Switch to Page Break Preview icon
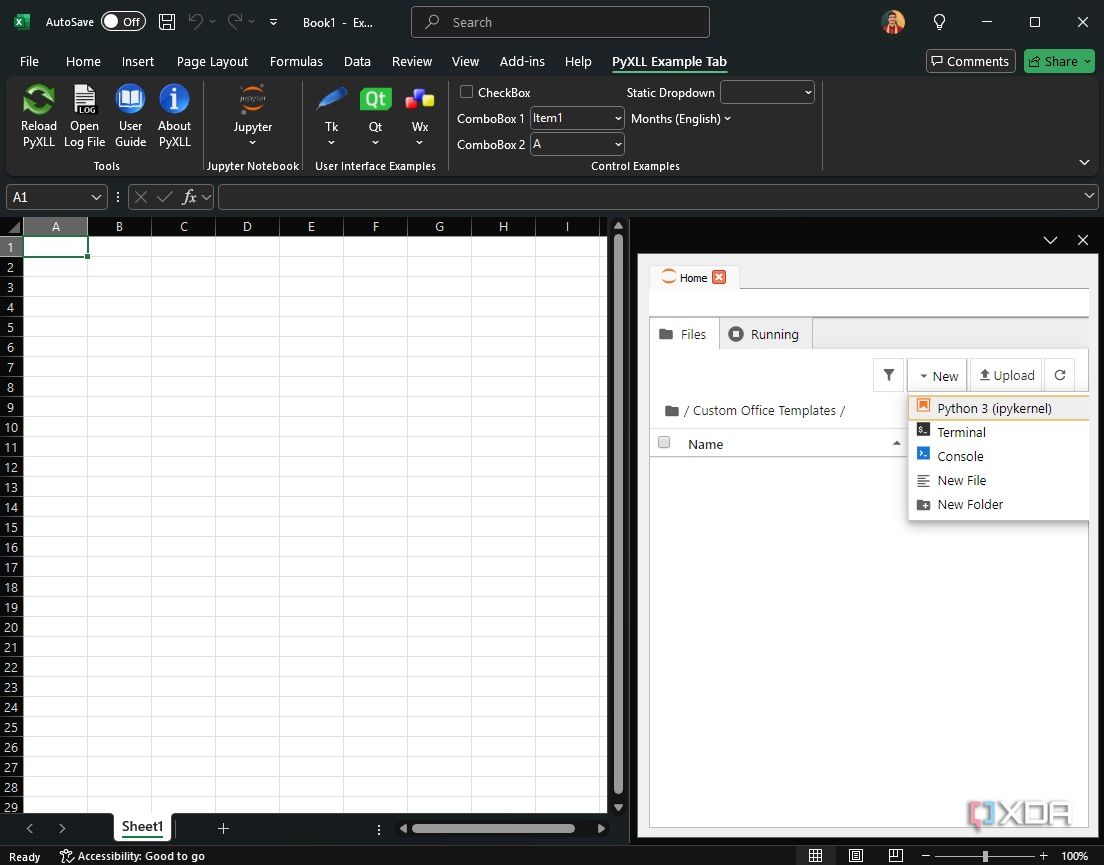This screenshot has height=865, width=1104. [896, 855]
